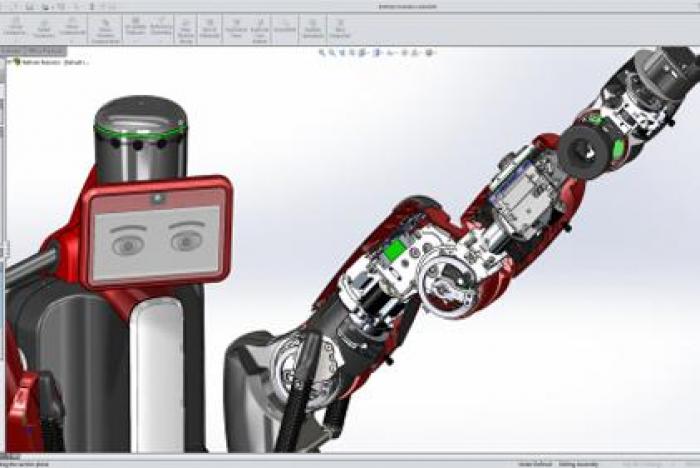This screenshot has height=468, width=700.
Task: Toggle the Instant3D mode
Action: (285, 27)
